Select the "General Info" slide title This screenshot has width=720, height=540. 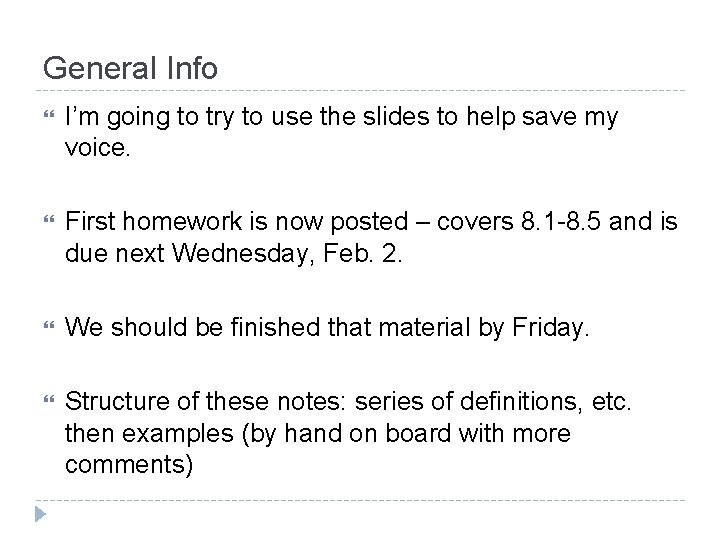(130, 68)
